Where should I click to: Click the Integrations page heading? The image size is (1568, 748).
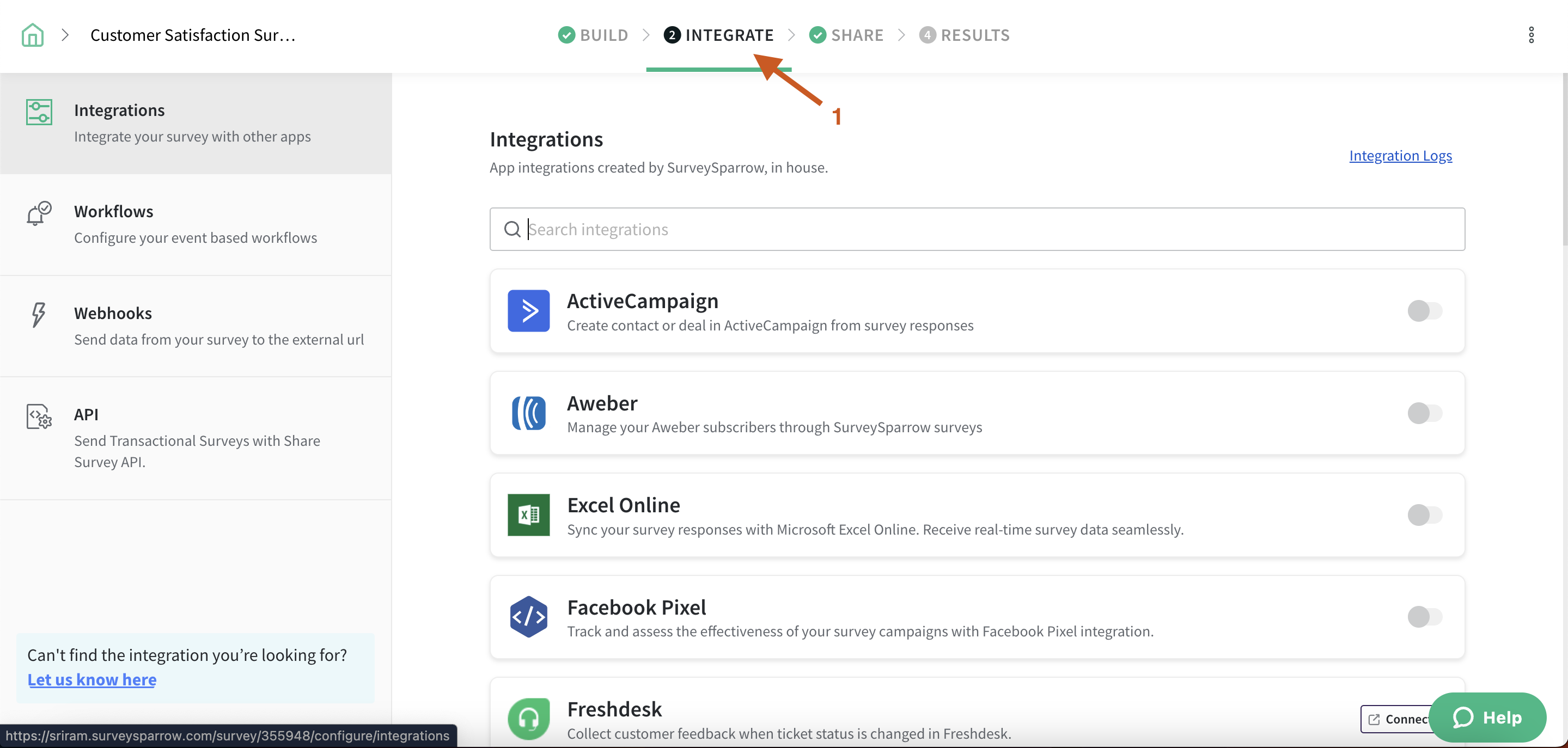546,139
